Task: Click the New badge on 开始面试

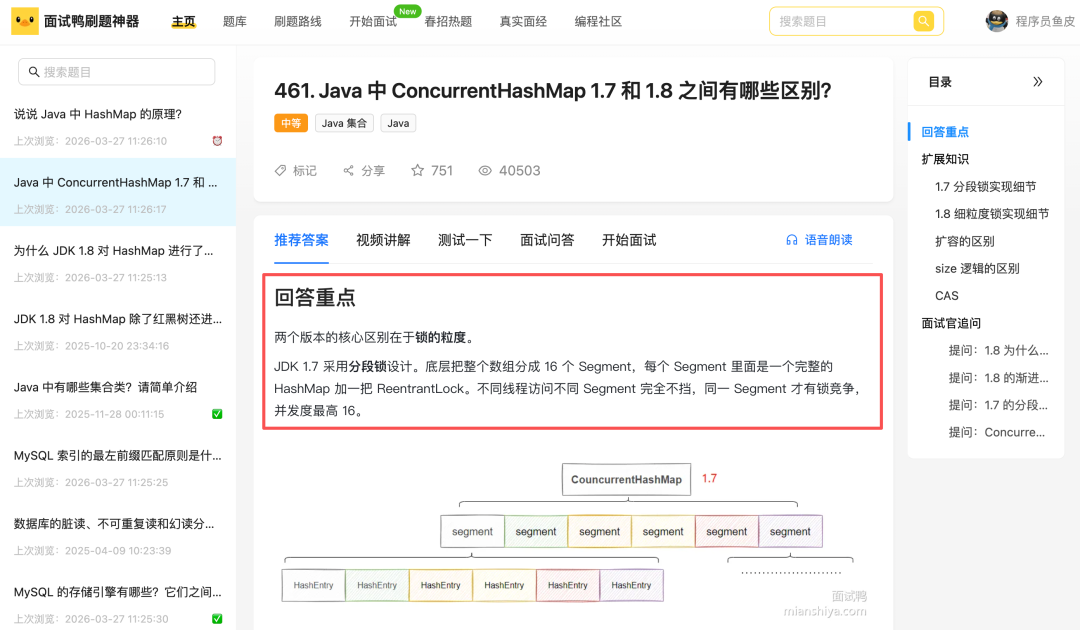Action: (x=407, y=12)
